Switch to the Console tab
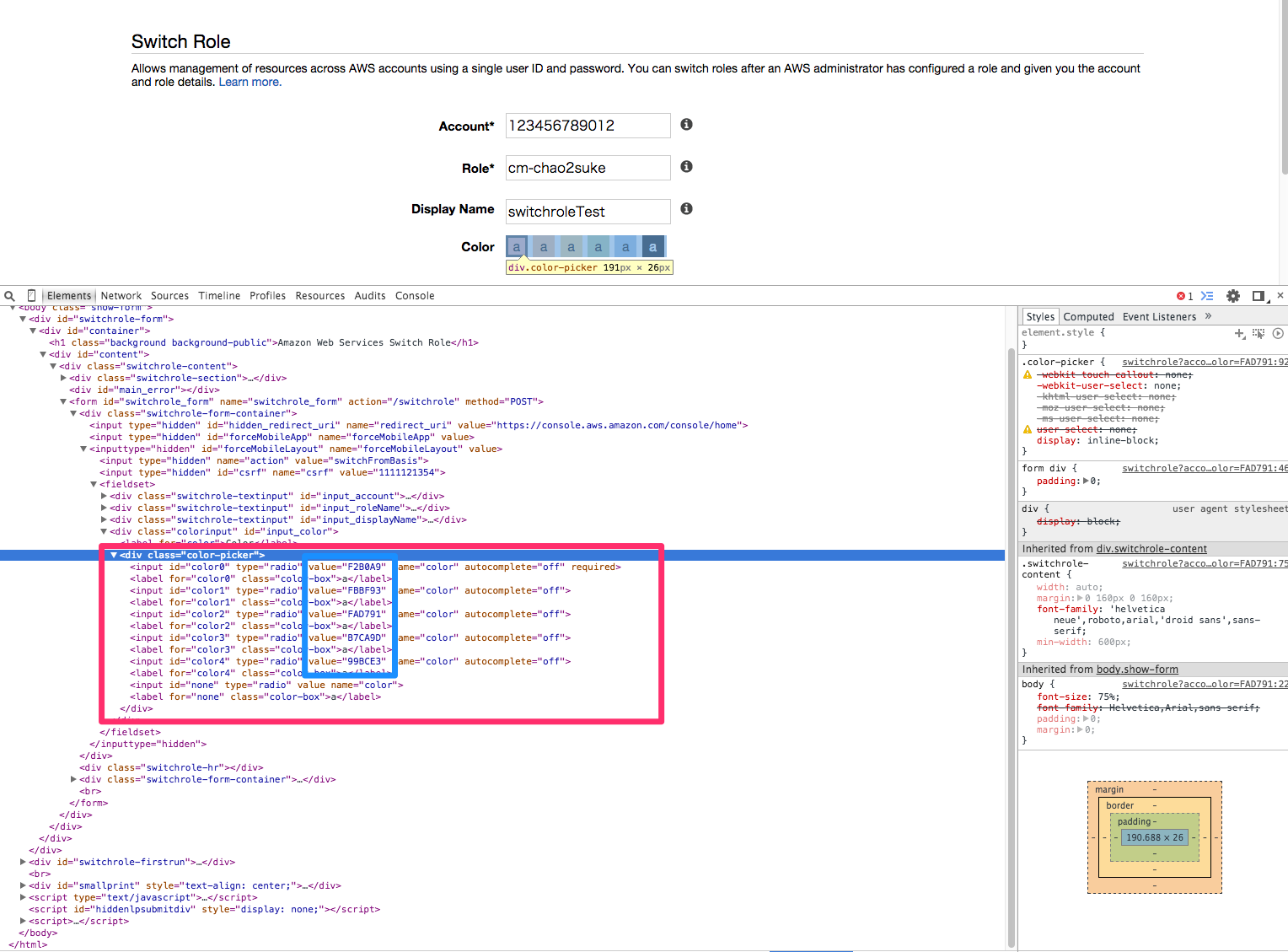The width and height of the screenshot is (1288, 952). click(x=415, y=296)
